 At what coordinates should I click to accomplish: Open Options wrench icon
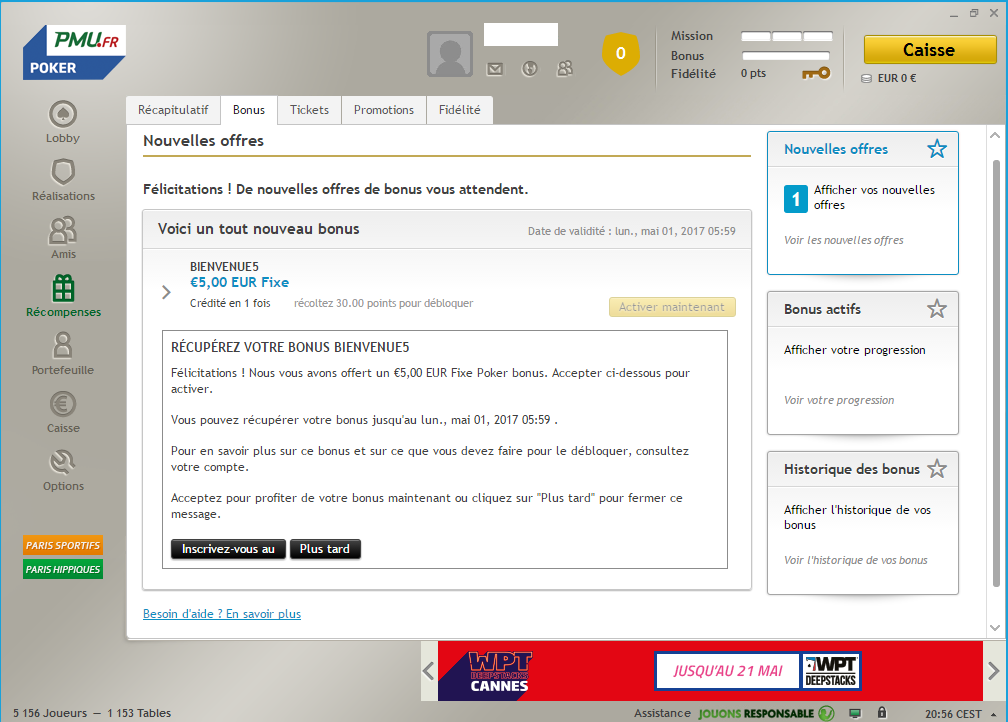(63, 464)
